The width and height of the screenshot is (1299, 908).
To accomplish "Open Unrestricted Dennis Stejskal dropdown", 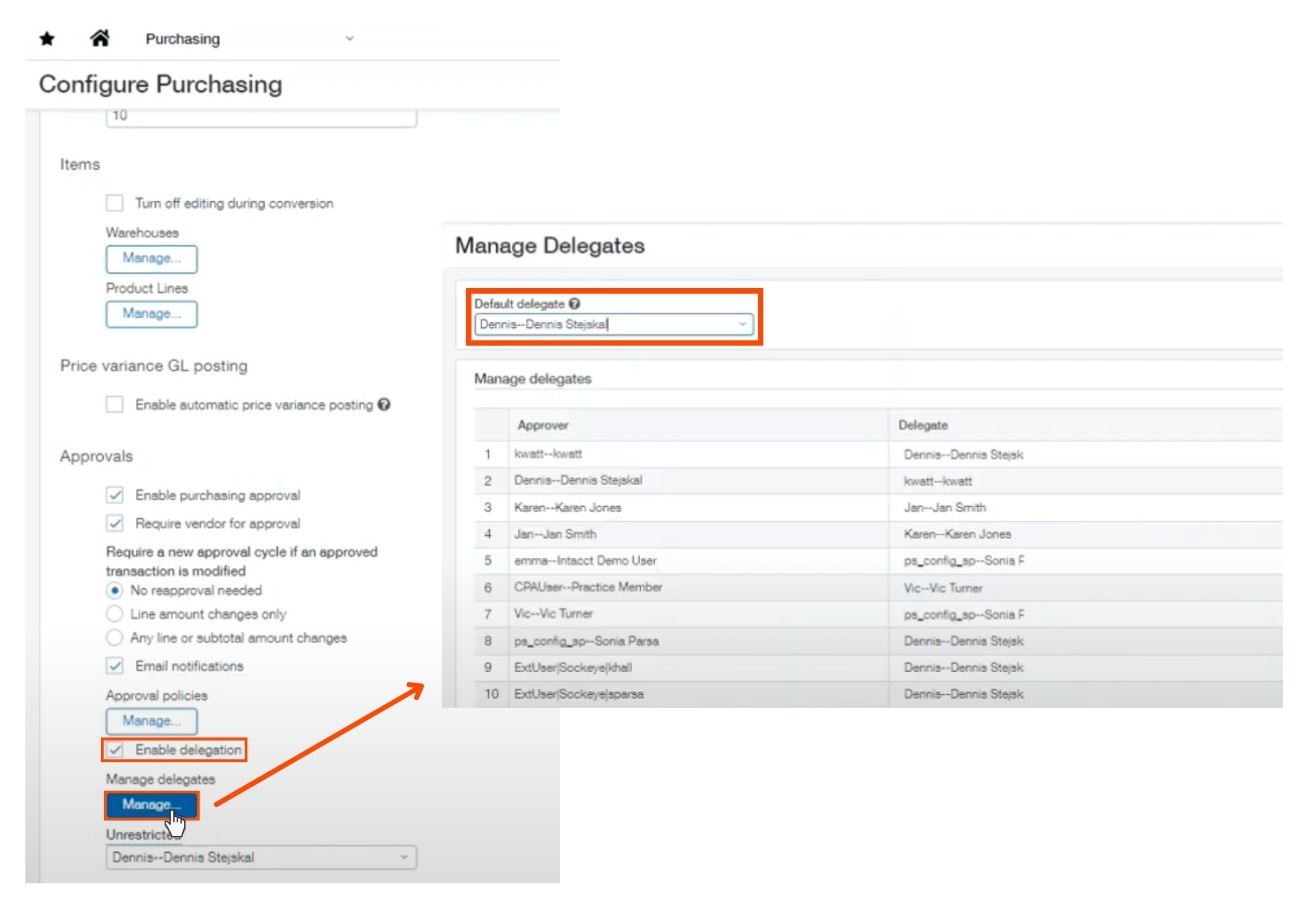I will (x=261, y=858).
